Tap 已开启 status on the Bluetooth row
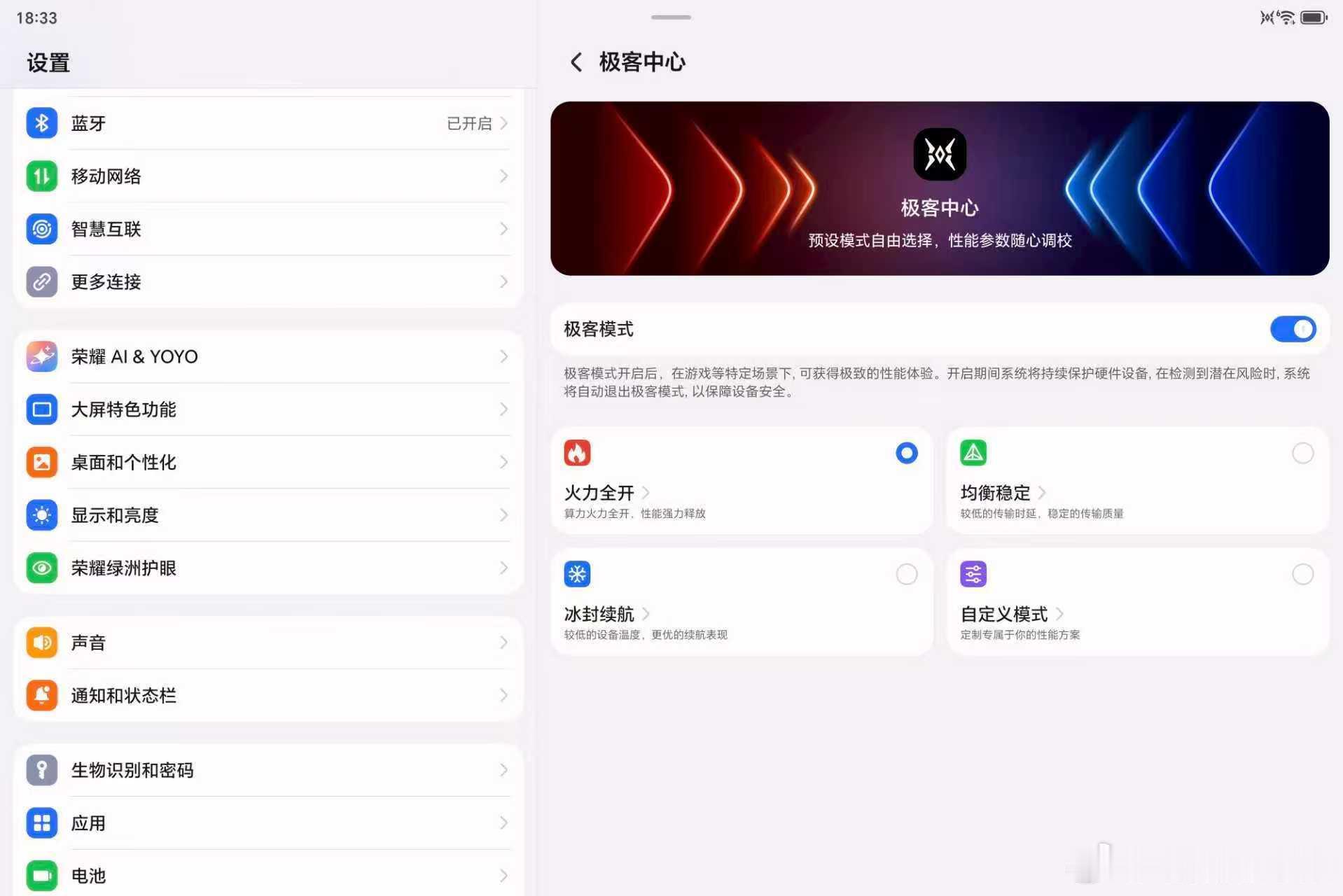 (x=469, y=123)
